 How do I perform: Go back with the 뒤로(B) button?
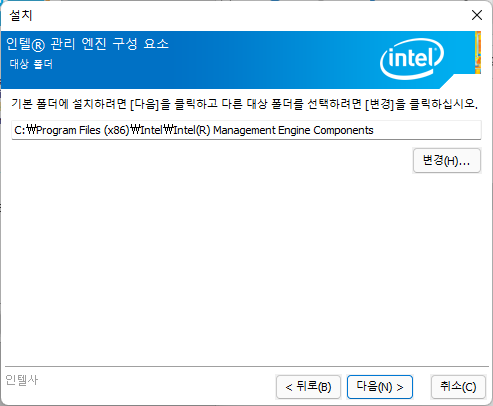(308, 387)
